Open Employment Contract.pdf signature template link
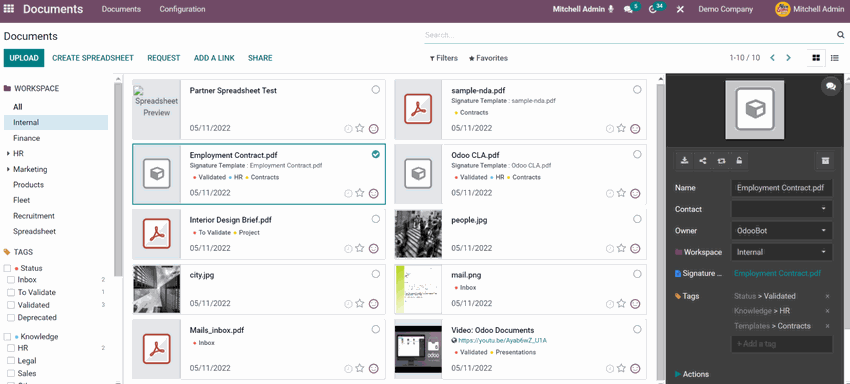The width and height of the screenshot is (850, 384). (777, 273)
